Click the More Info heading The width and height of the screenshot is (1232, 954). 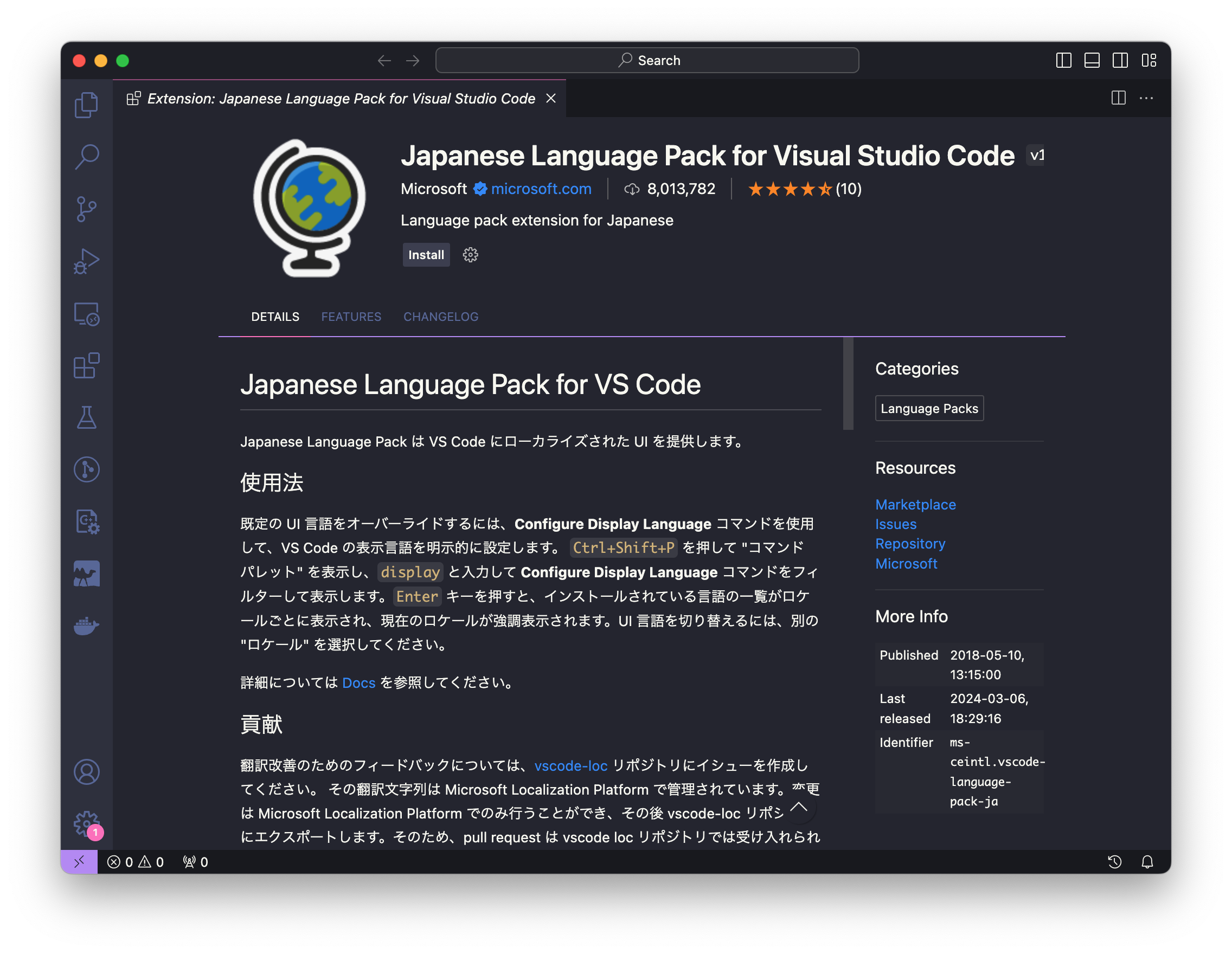point(911,617)
